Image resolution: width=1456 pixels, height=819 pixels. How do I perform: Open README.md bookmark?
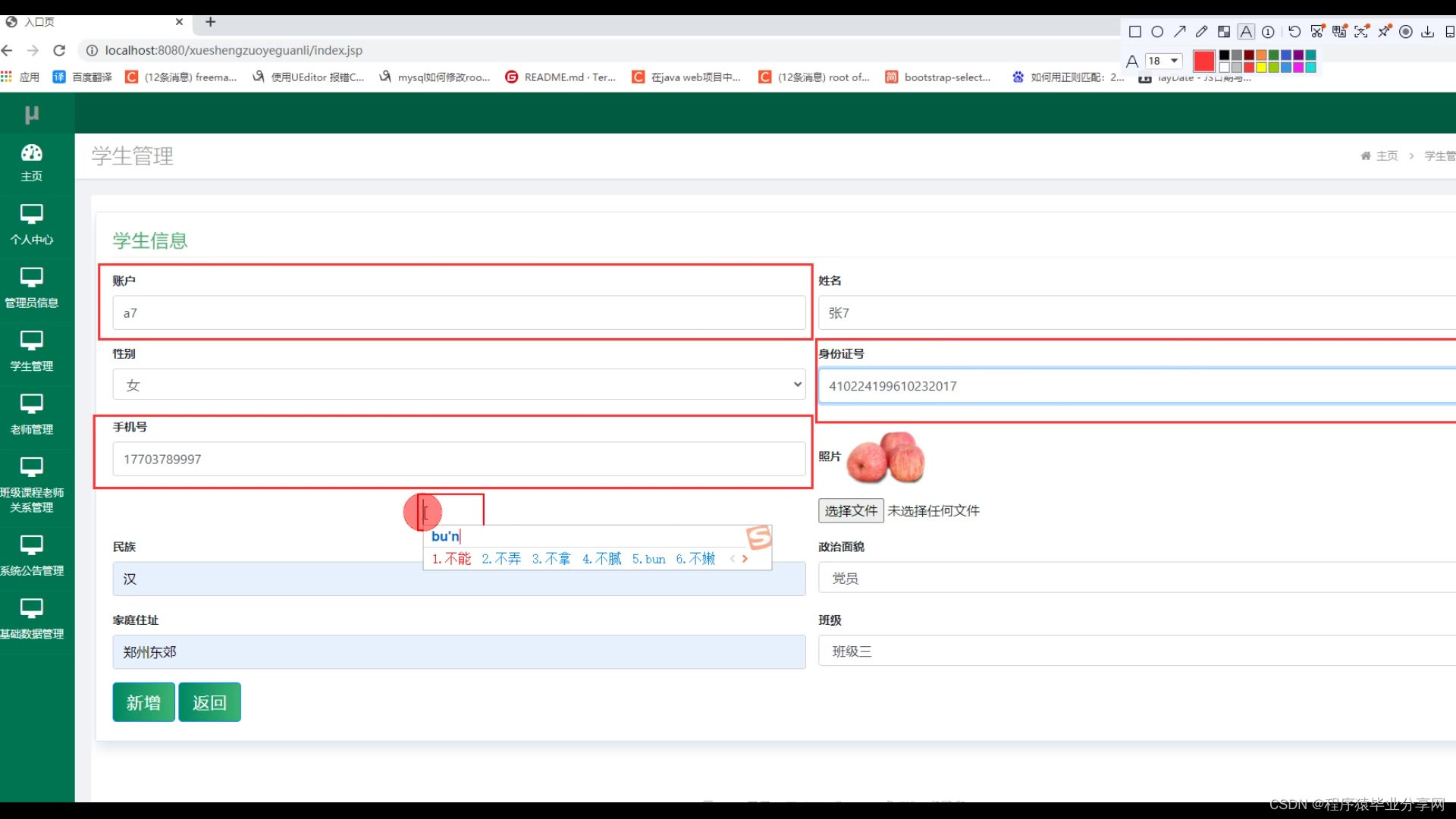[x=560, y=77]
